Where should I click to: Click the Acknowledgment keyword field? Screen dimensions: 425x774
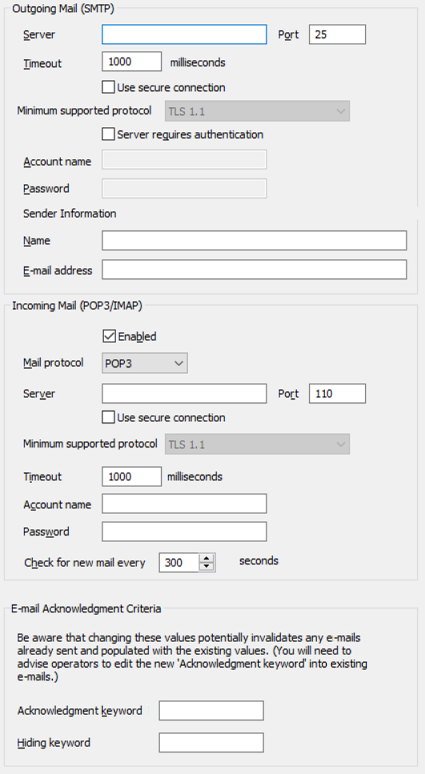tap(211, 710)
